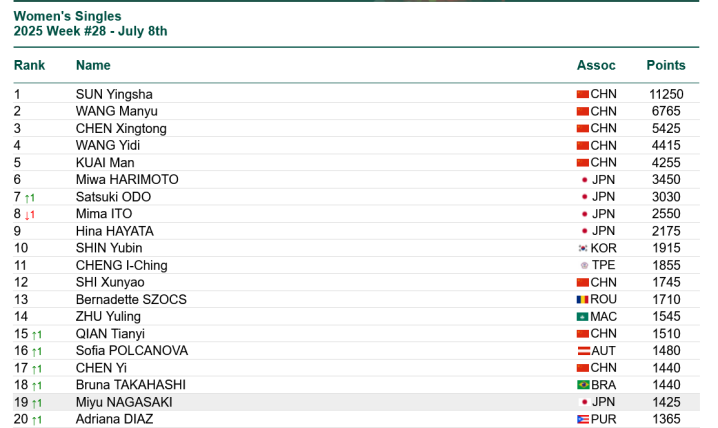Click the China flag beside SUN Yingsha
Image resolution: width=718 pixels, height=428 pixels.
[582, 94]
